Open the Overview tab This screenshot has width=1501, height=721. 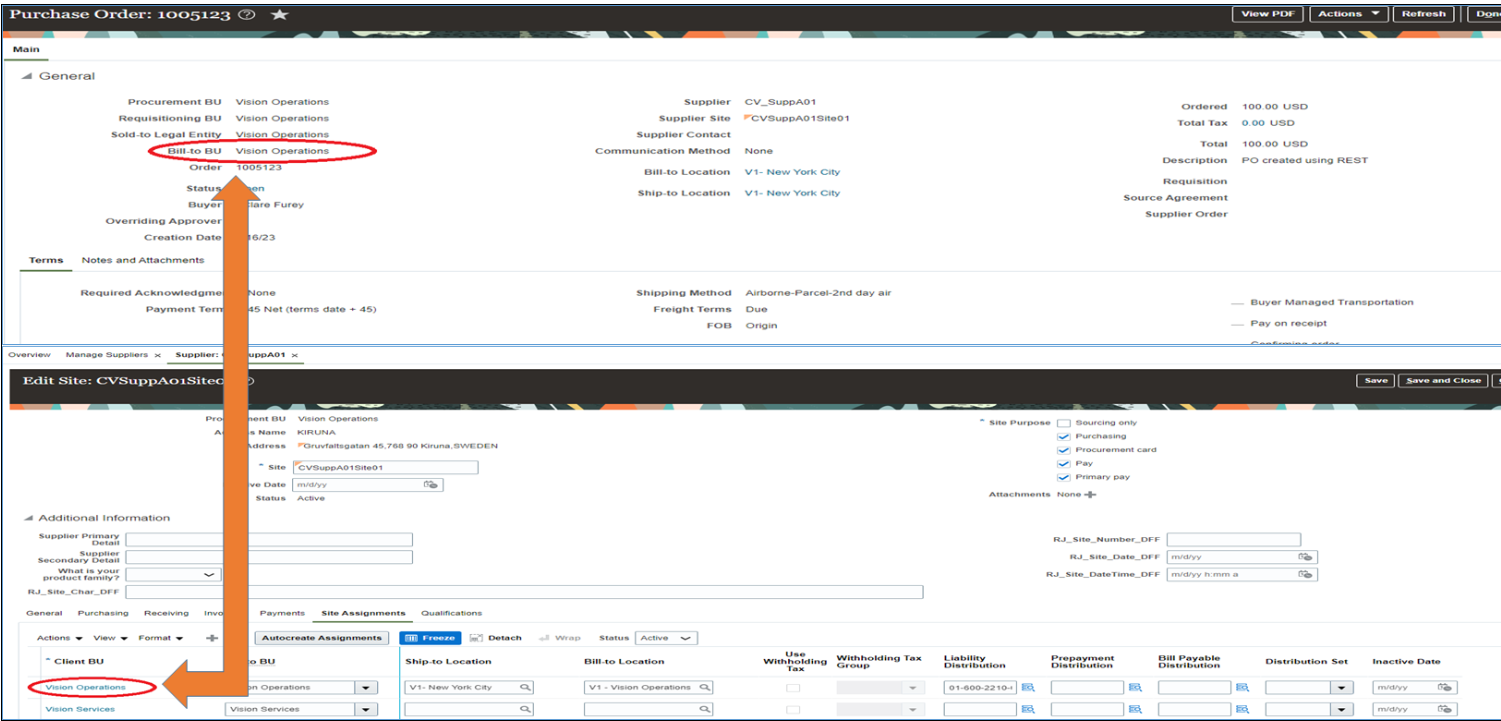[x=29, y=355]
